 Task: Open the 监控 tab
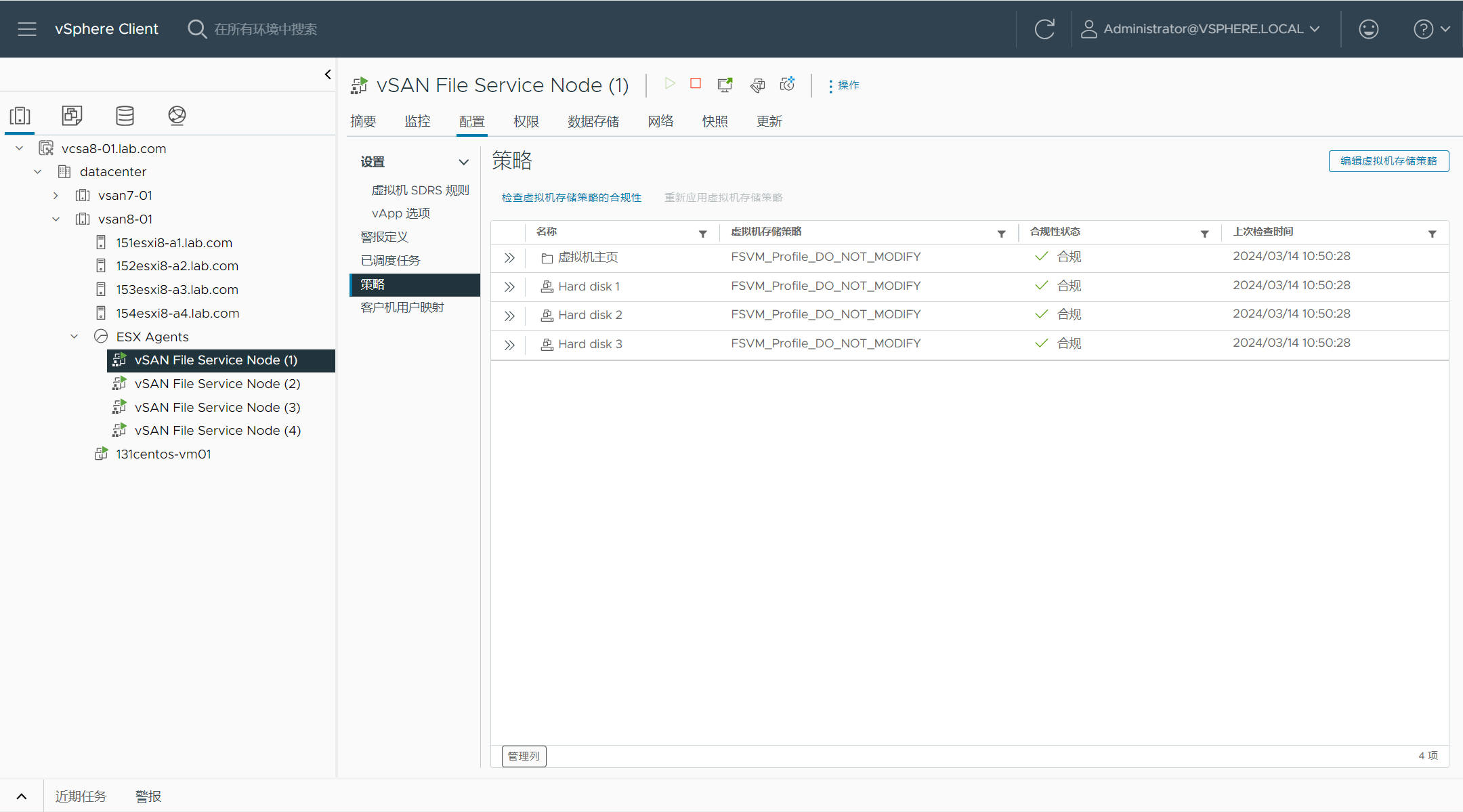tap(417, 121)
